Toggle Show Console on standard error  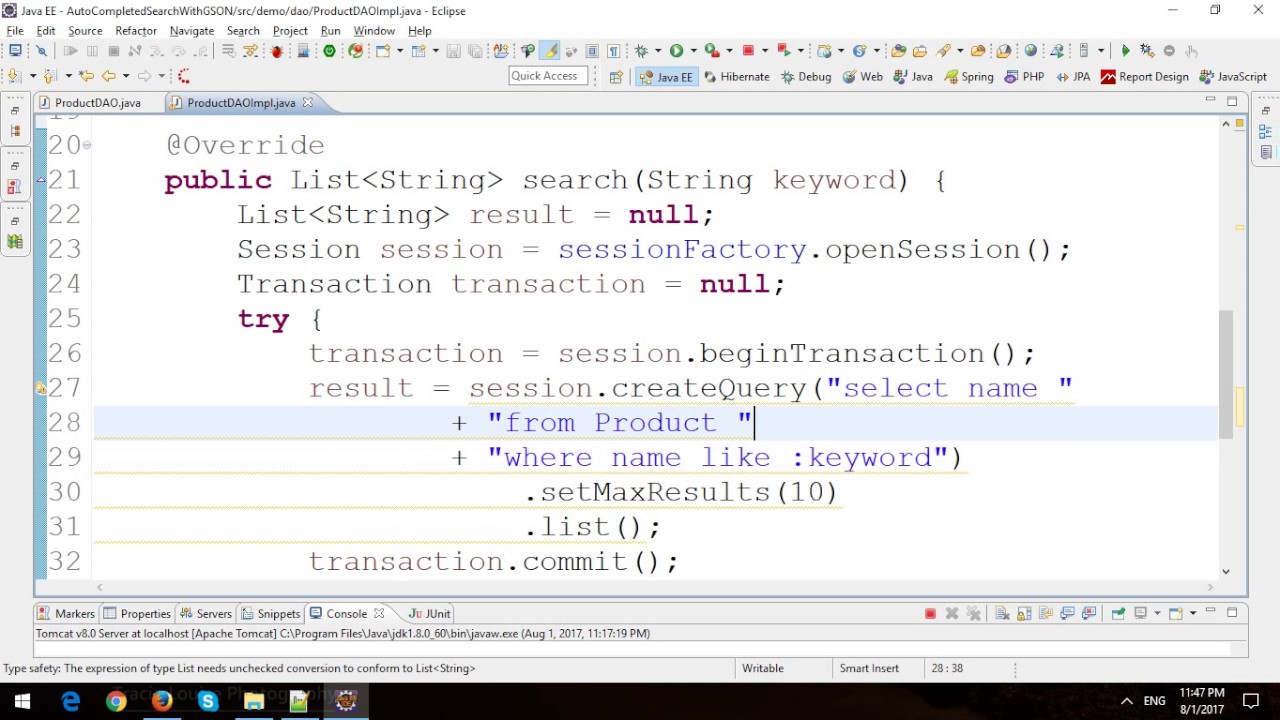[x=1089, y=613]
